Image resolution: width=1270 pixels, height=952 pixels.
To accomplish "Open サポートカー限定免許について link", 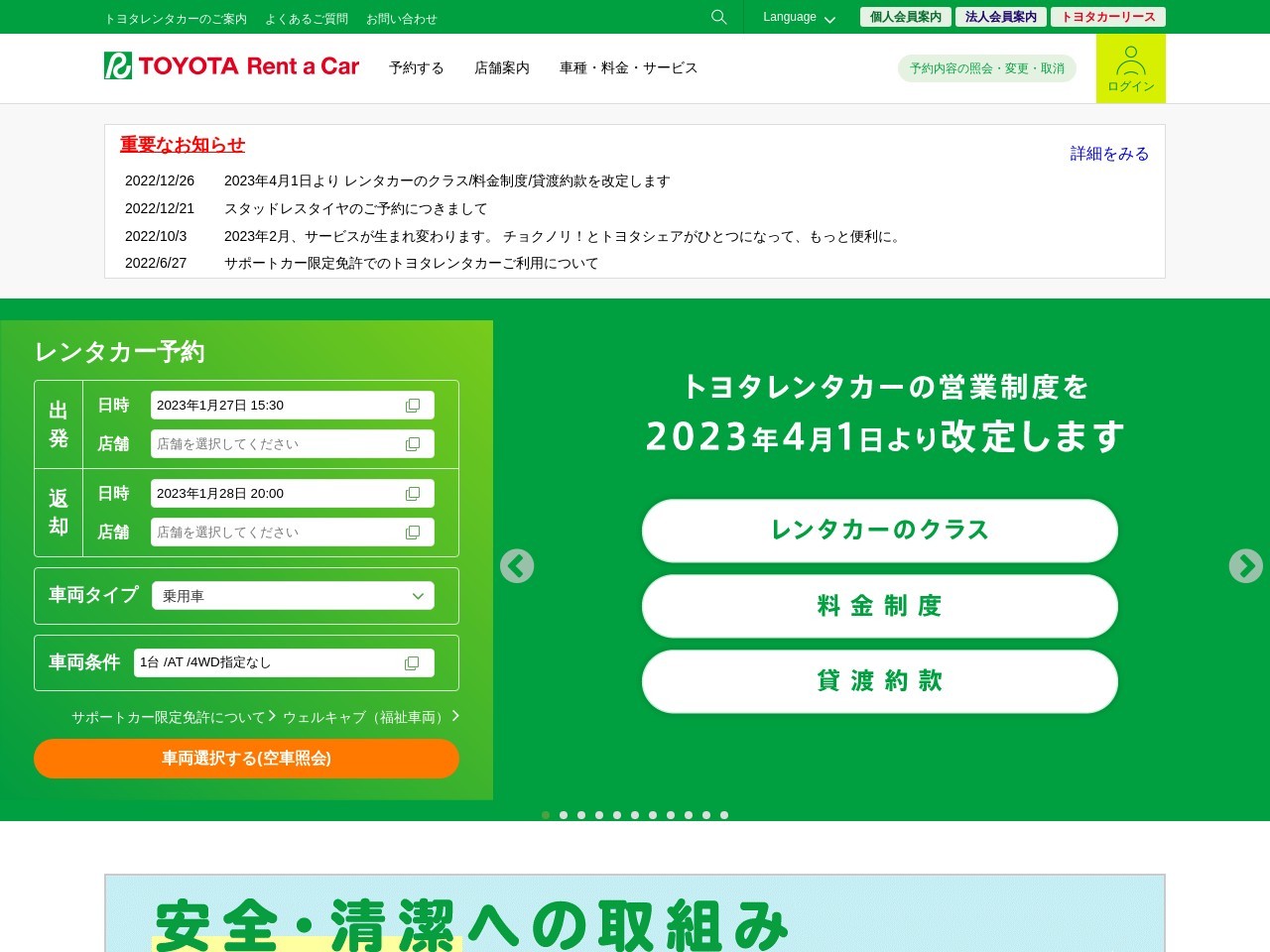I will (173, 717).
